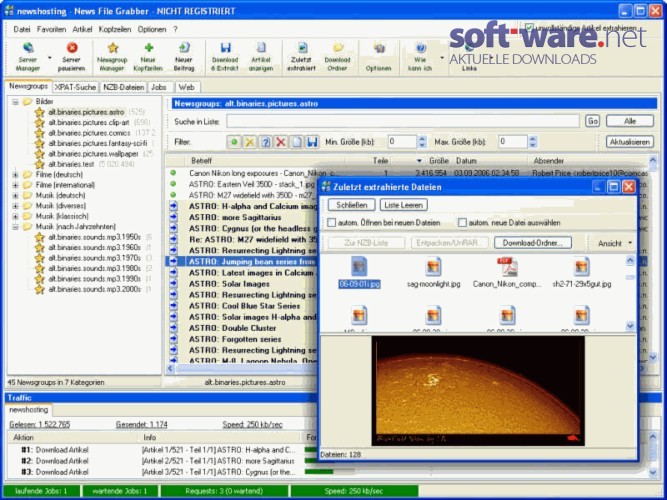Click the blank page filter icon

[296, 142]
